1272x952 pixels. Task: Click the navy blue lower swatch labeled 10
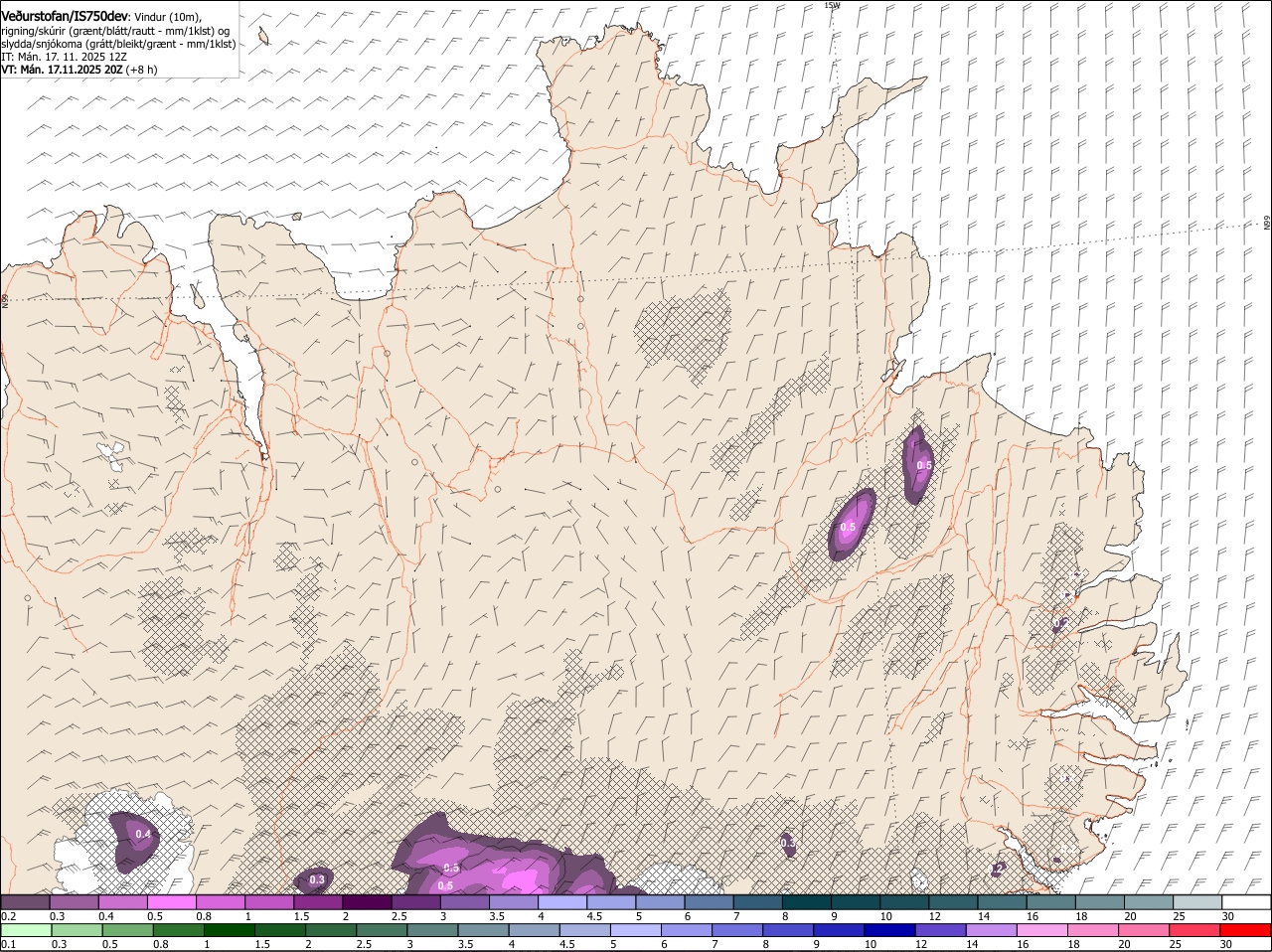tap(889, 930)
